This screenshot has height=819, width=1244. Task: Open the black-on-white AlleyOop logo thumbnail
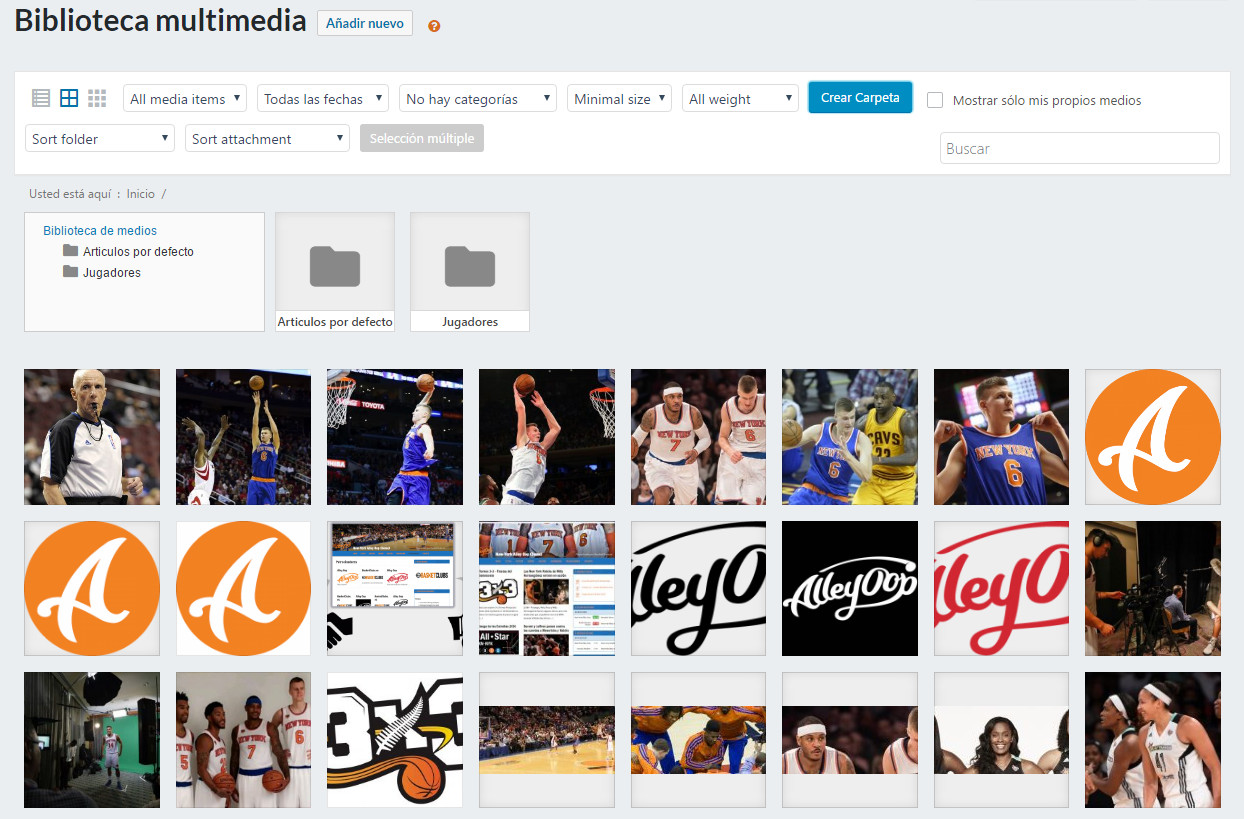pyautogui.click(x=698, y=588)
